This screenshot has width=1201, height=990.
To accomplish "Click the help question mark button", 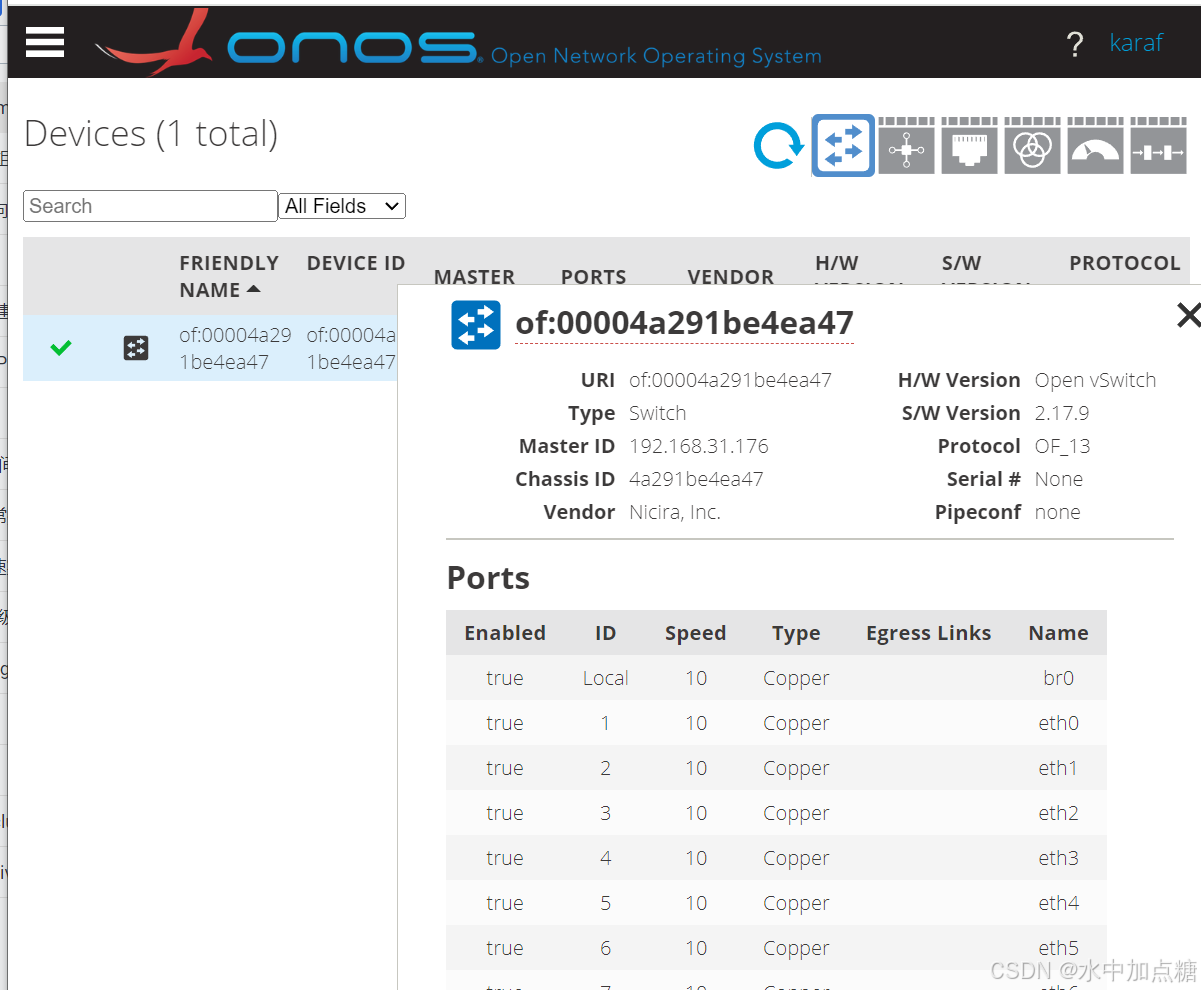I will (1075, 44).
